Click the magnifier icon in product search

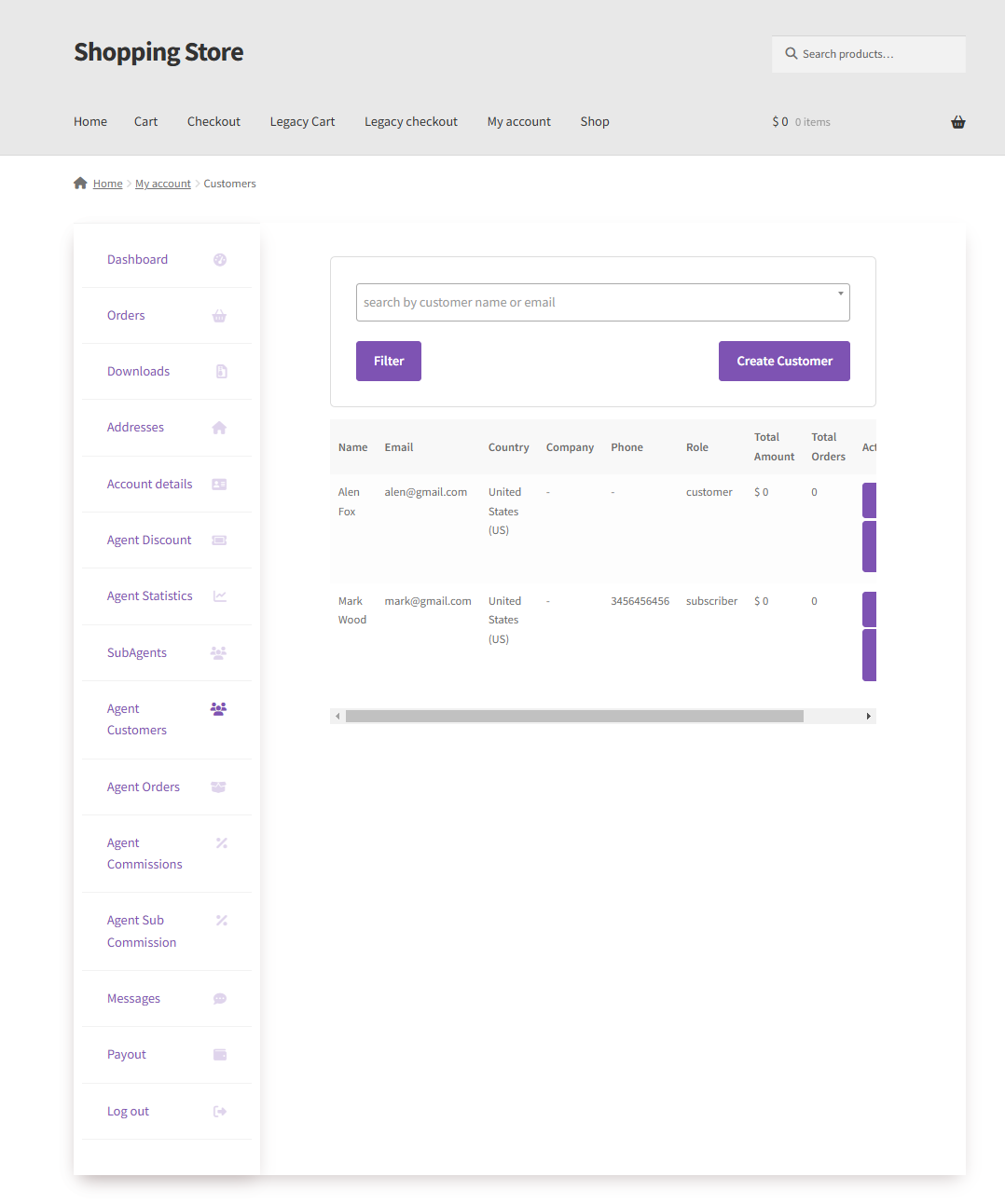coord(792,54)
